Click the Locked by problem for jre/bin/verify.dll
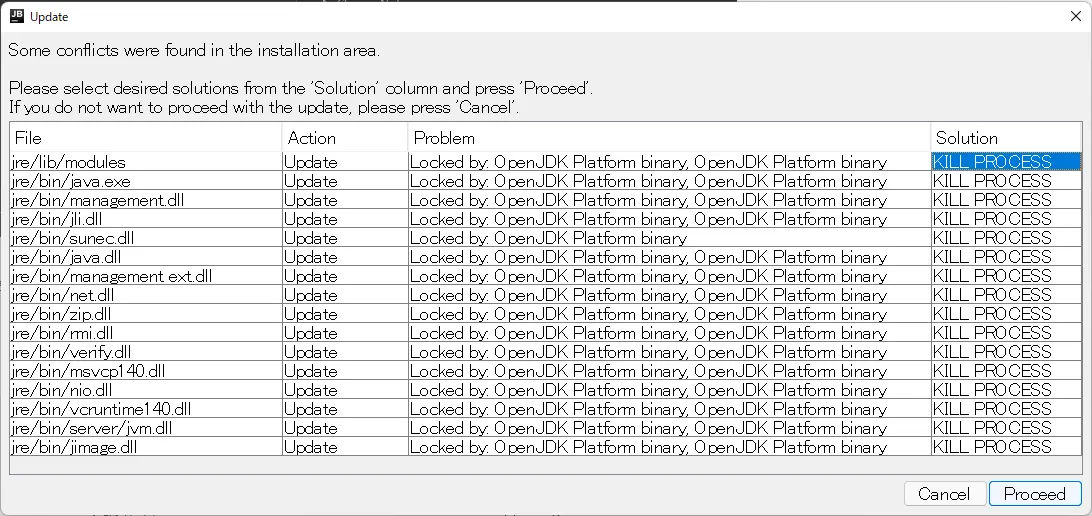This screenshot has width=1092, height=516. [x=648, y=352]
